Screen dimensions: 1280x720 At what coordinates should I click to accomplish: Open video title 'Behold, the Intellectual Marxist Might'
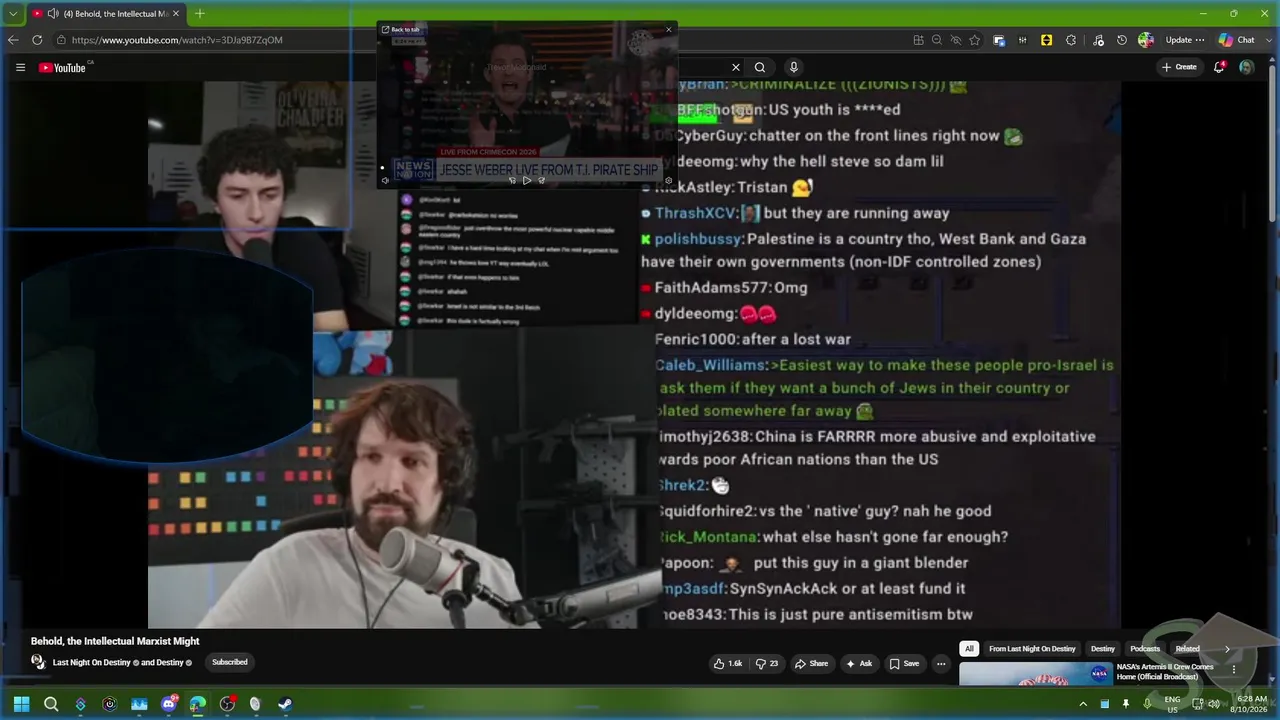(115, 641)
